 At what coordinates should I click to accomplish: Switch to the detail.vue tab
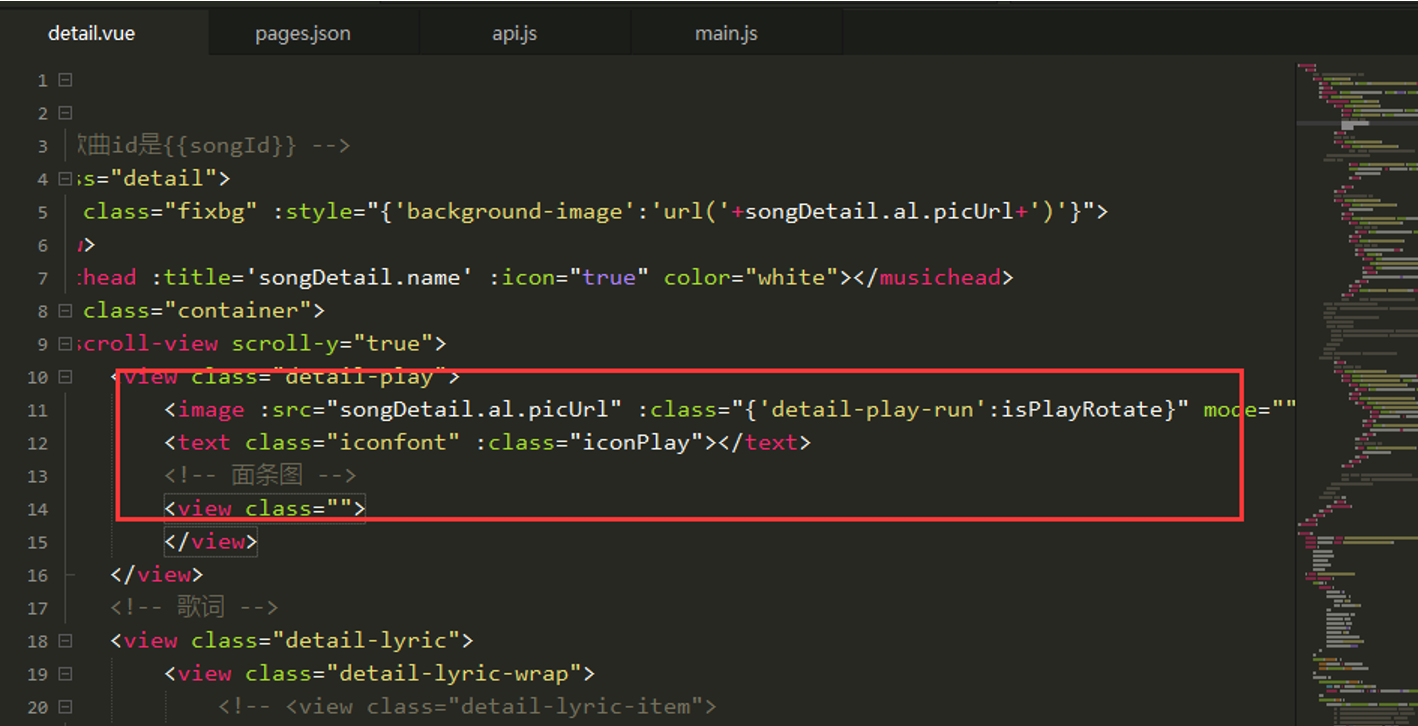coord(92,33)
